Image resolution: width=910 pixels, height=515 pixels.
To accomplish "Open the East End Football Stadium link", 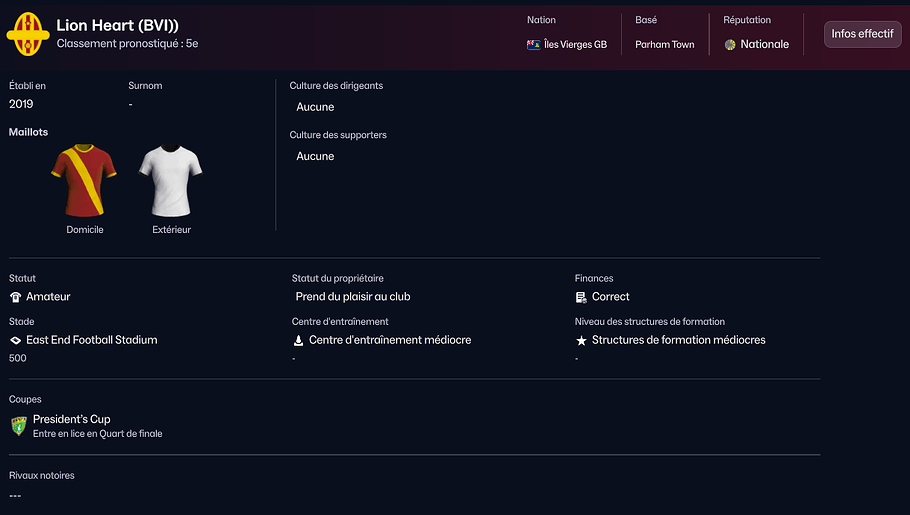I will [x=92, y=340].
